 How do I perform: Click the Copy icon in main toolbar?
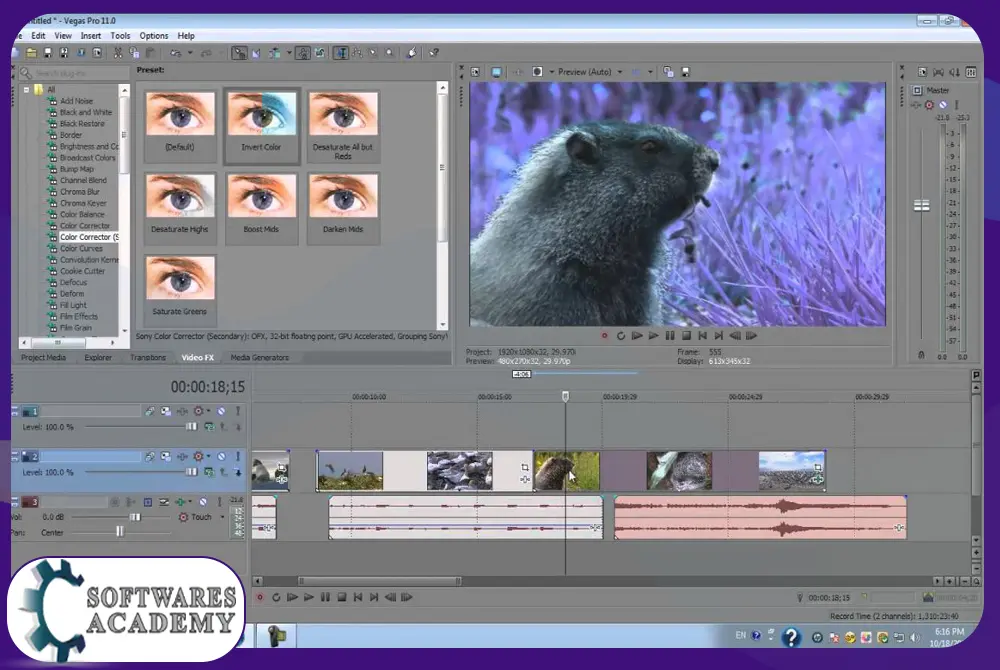(134, 53)
